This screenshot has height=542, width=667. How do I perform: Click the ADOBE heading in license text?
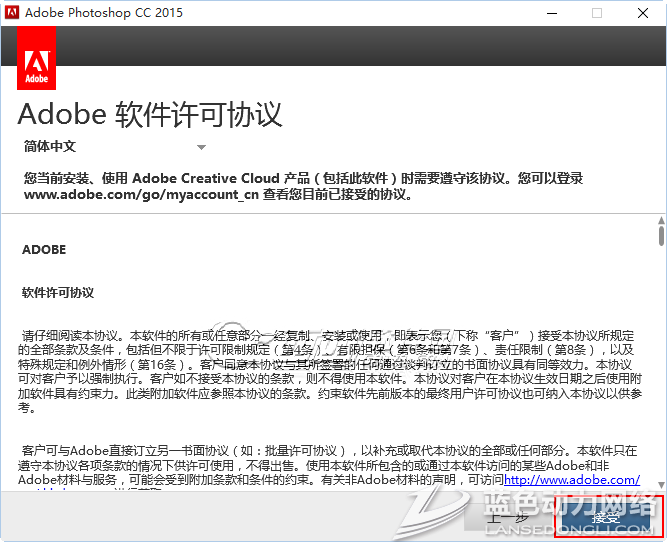[x=44, y=250]
